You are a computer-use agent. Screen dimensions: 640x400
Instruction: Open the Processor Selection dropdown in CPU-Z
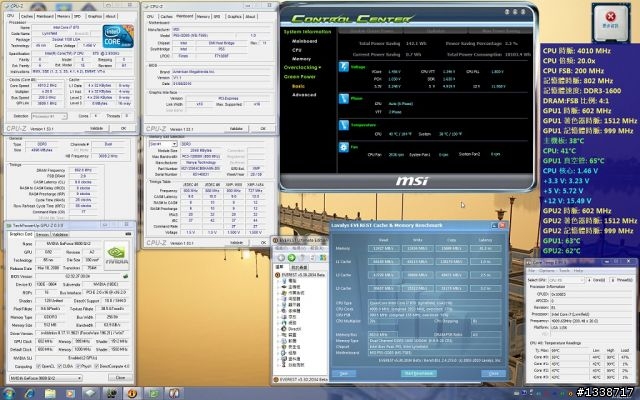click(x=49, y=116)
